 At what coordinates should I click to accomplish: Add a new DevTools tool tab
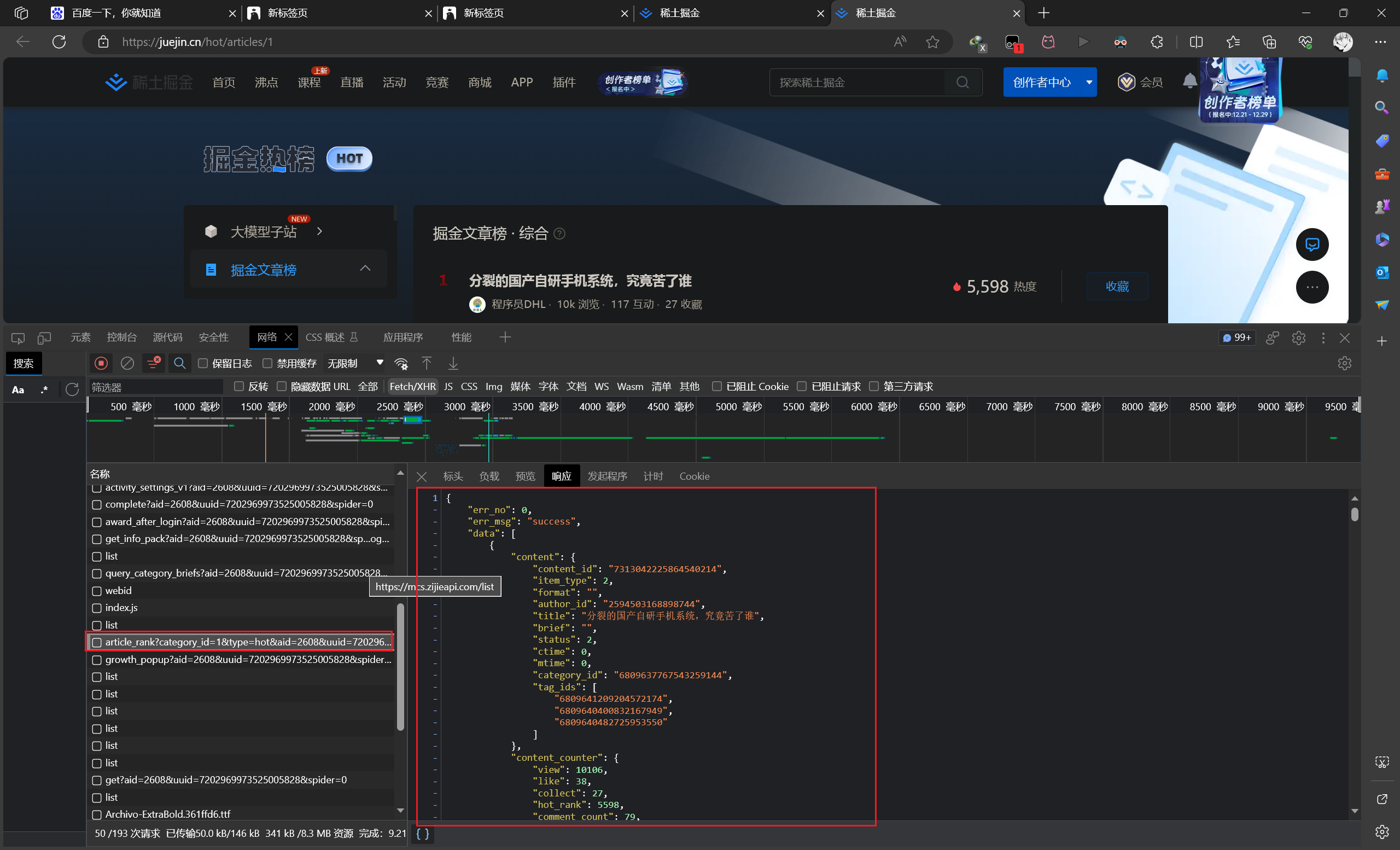coord(505,337)
